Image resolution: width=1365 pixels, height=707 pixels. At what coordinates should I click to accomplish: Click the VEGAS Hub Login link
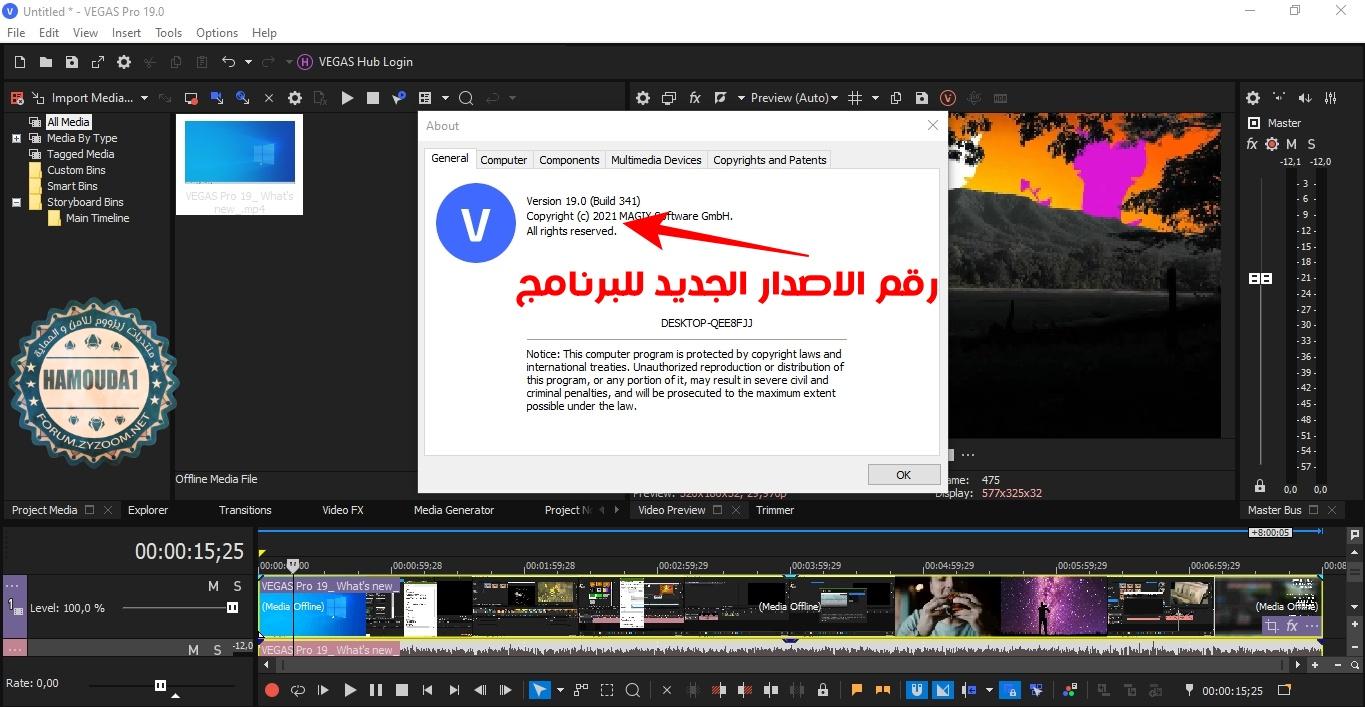tap(366, 62)
